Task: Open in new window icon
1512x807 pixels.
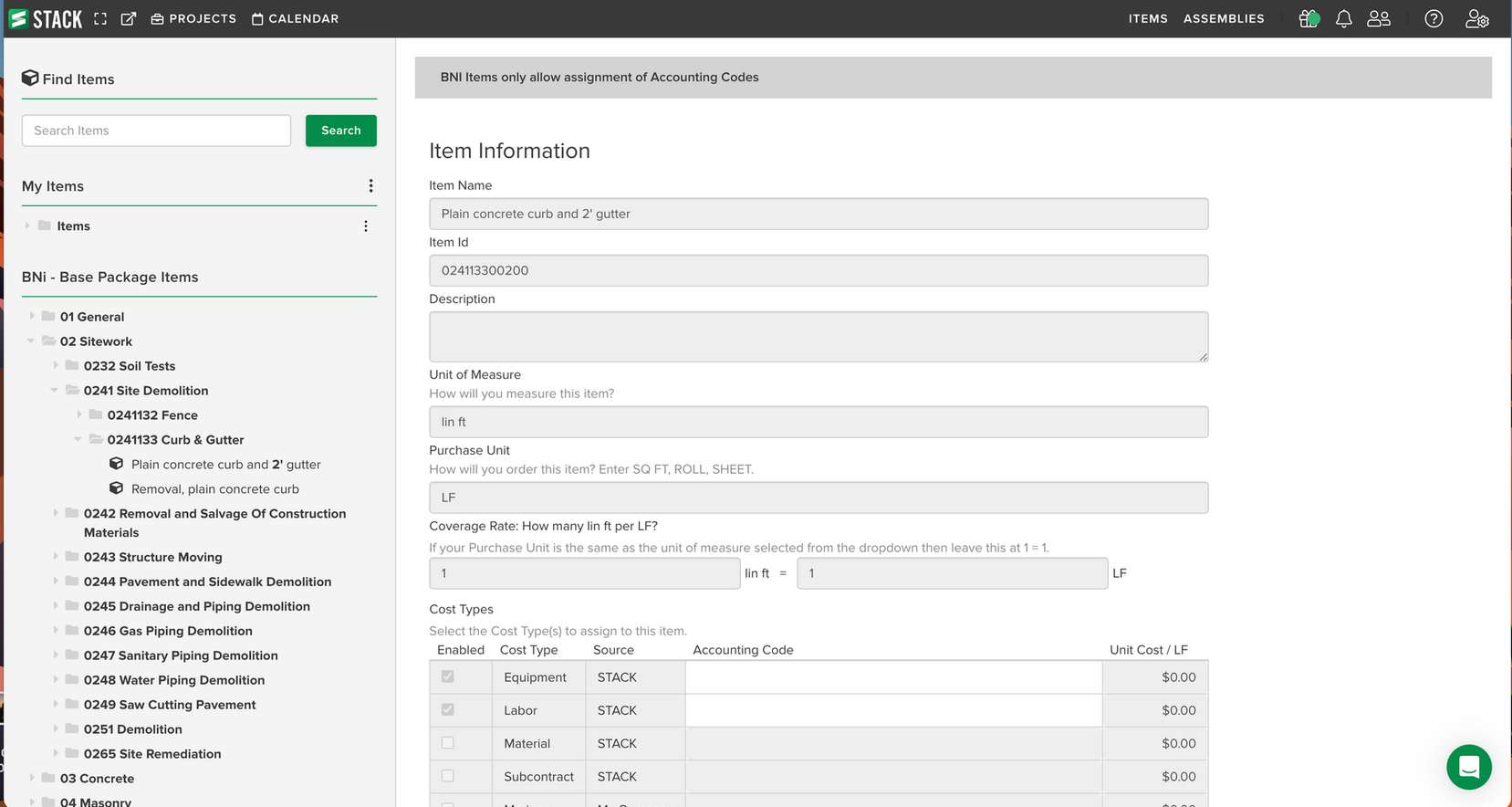Action: point(129,18)
